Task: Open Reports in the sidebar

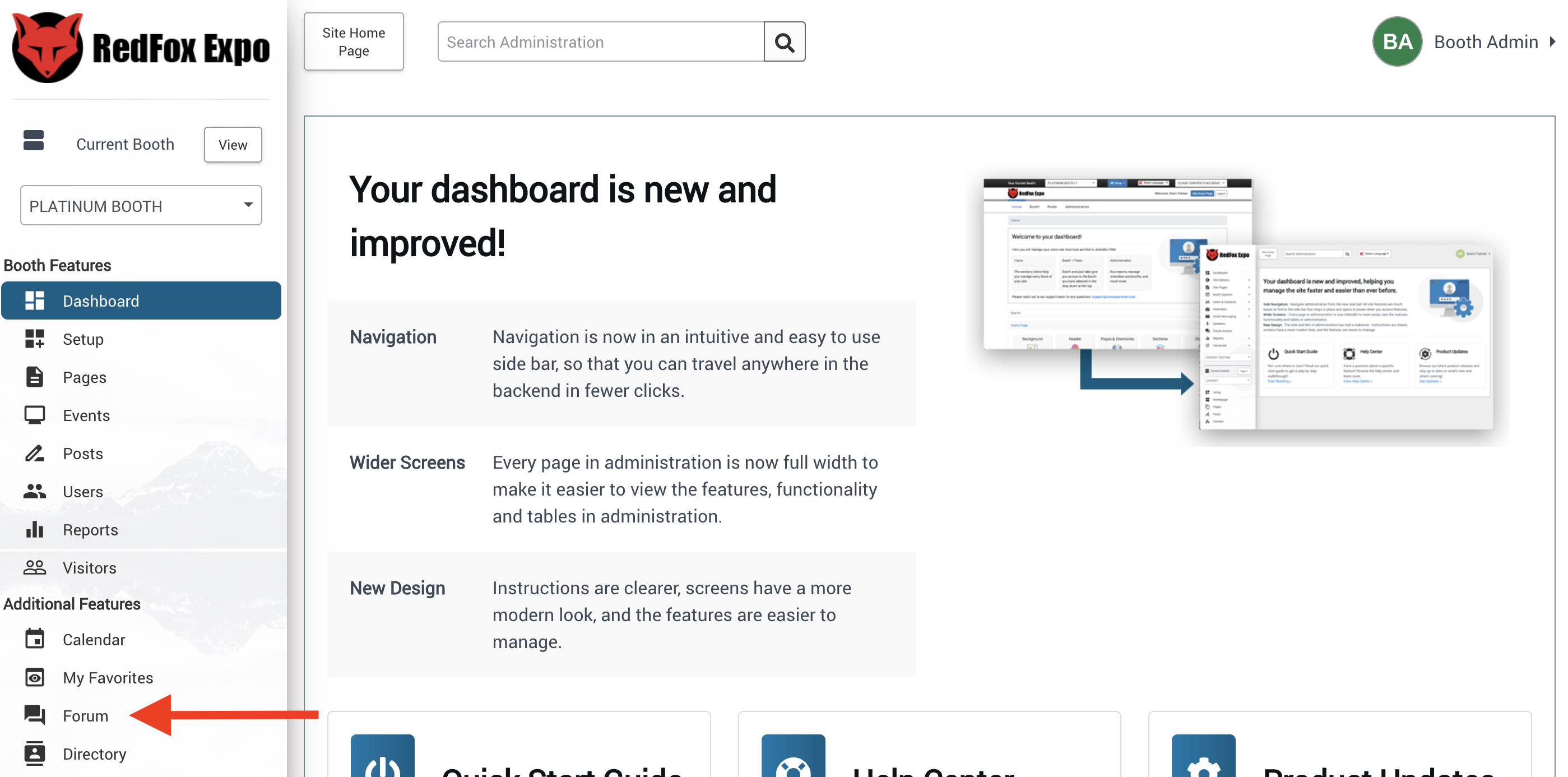Action: pos(141,529)
